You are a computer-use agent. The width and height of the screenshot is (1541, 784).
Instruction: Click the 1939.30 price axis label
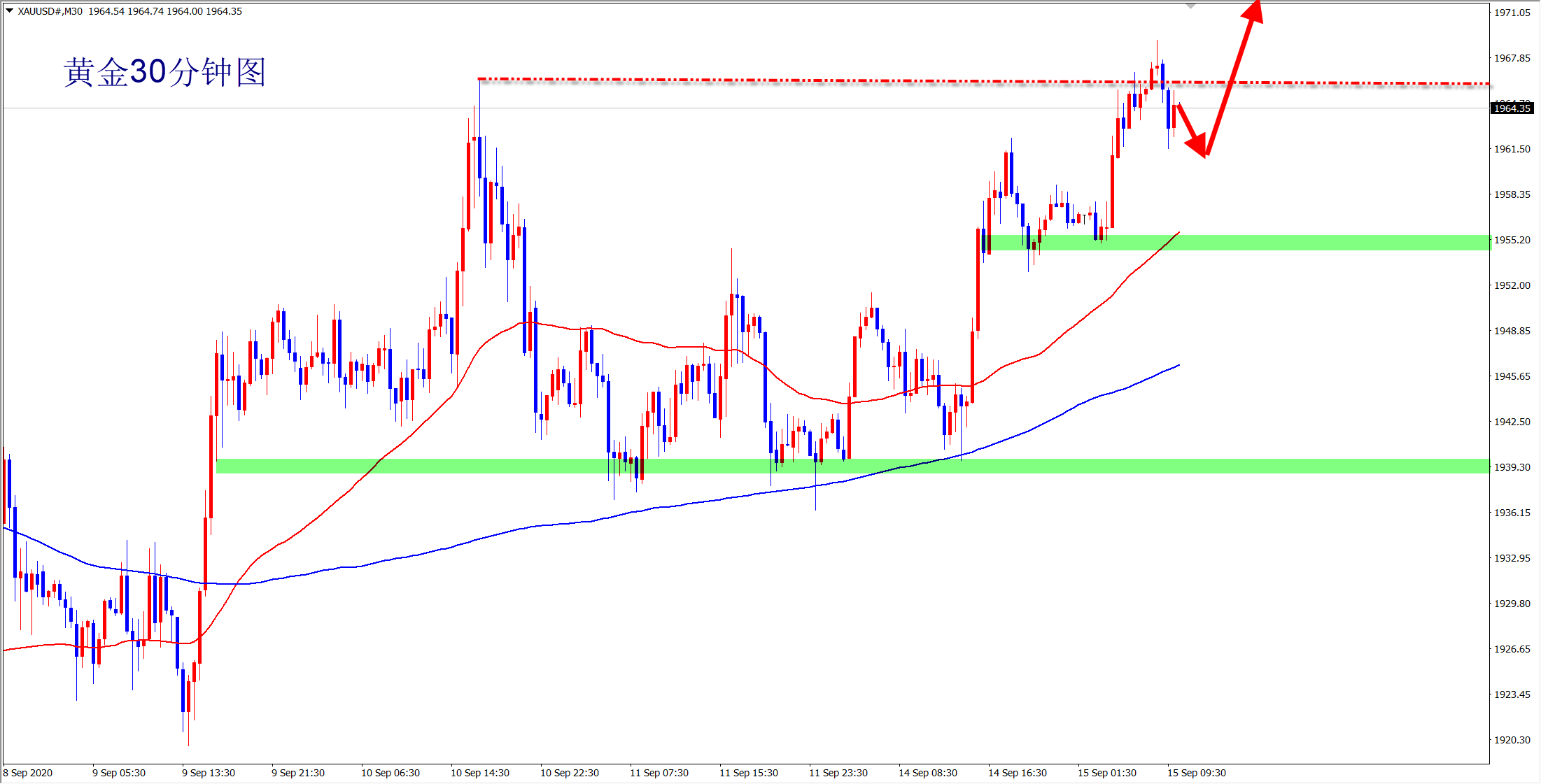(1512, 467)
